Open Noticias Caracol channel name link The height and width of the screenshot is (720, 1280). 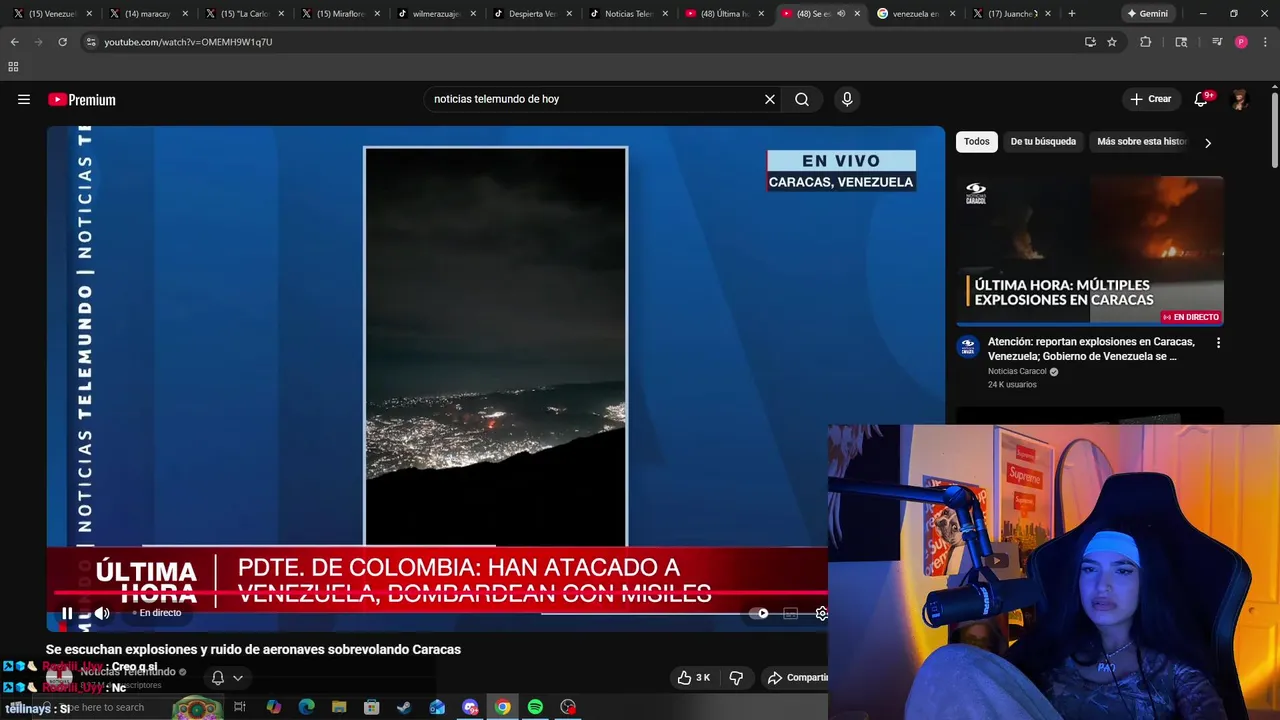[x=1017, y=371]
